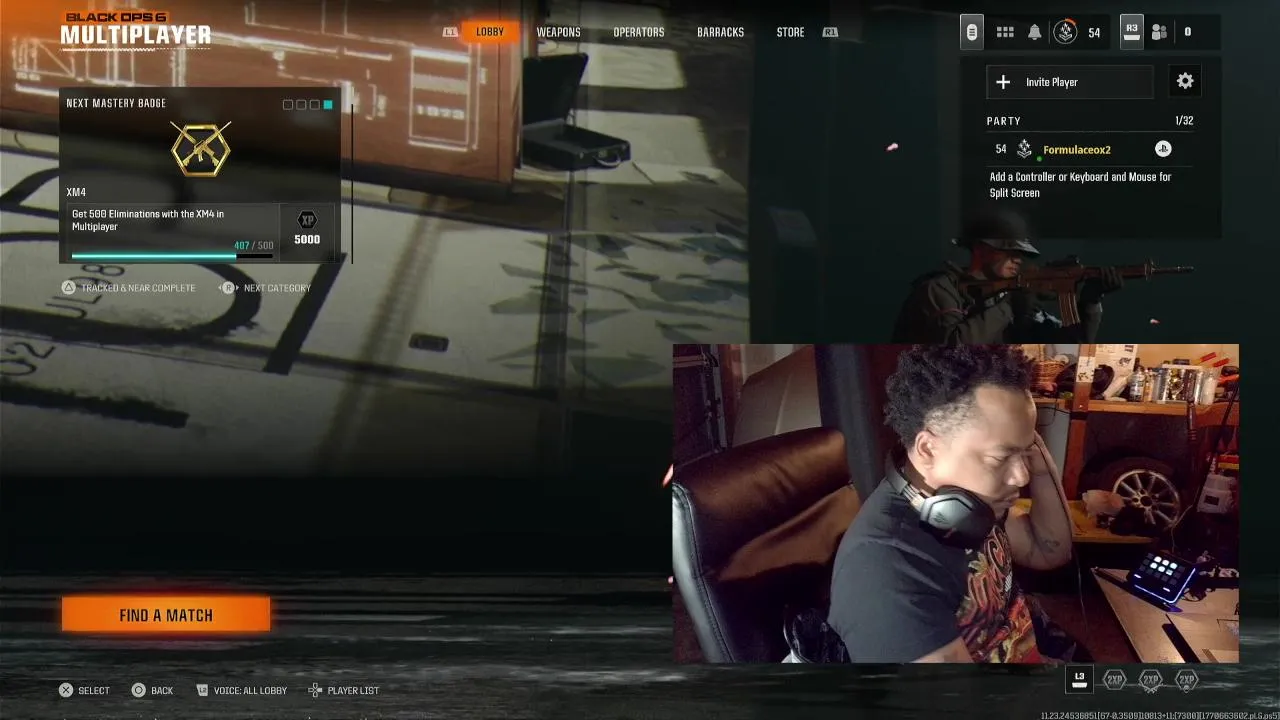Click the triangle Tracked & Near Complete icon
Viewport: 1280px width, 720px height.
click(68, 288)
